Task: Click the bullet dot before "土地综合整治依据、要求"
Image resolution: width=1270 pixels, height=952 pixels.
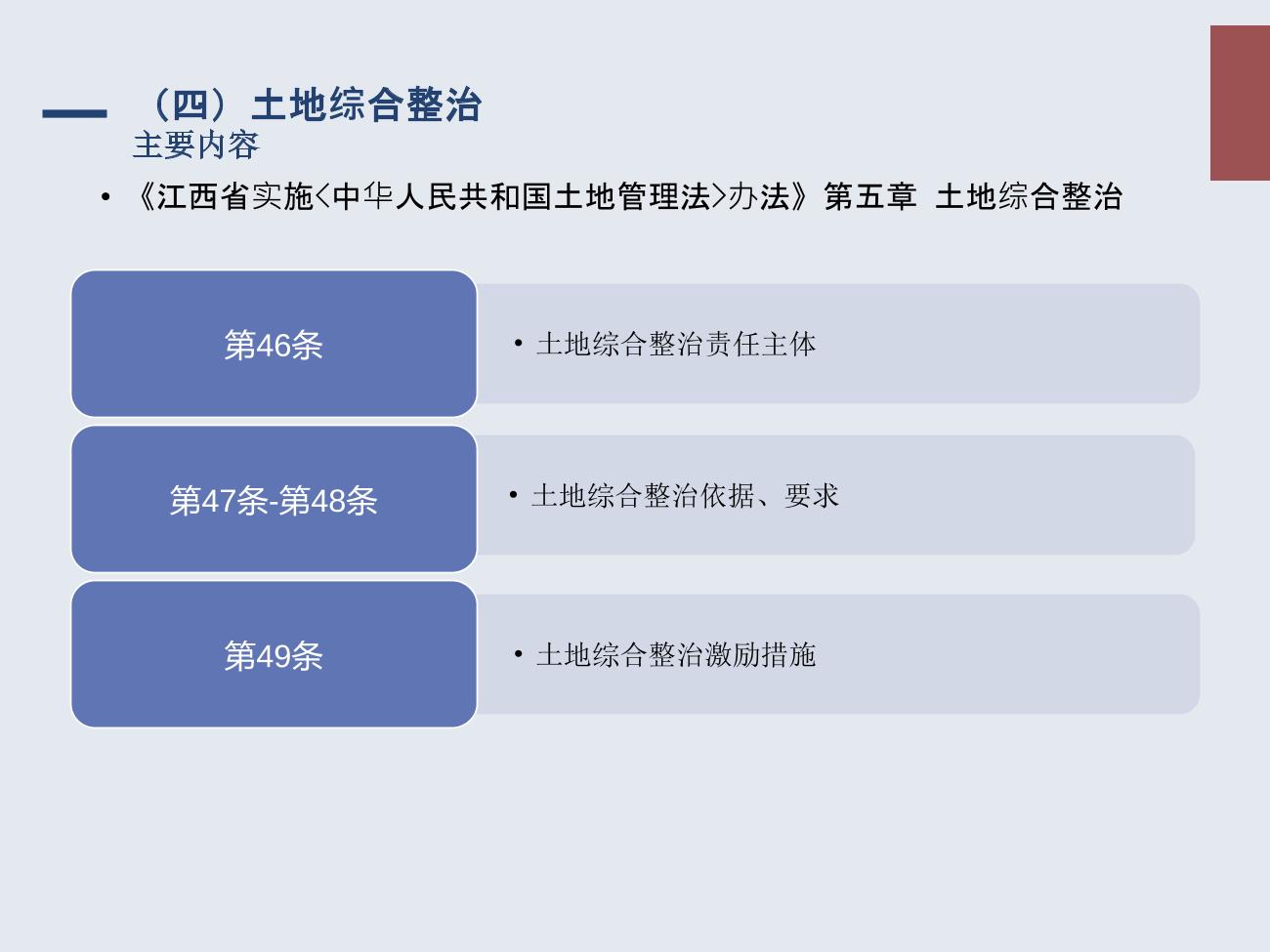Action: (513, 496)
